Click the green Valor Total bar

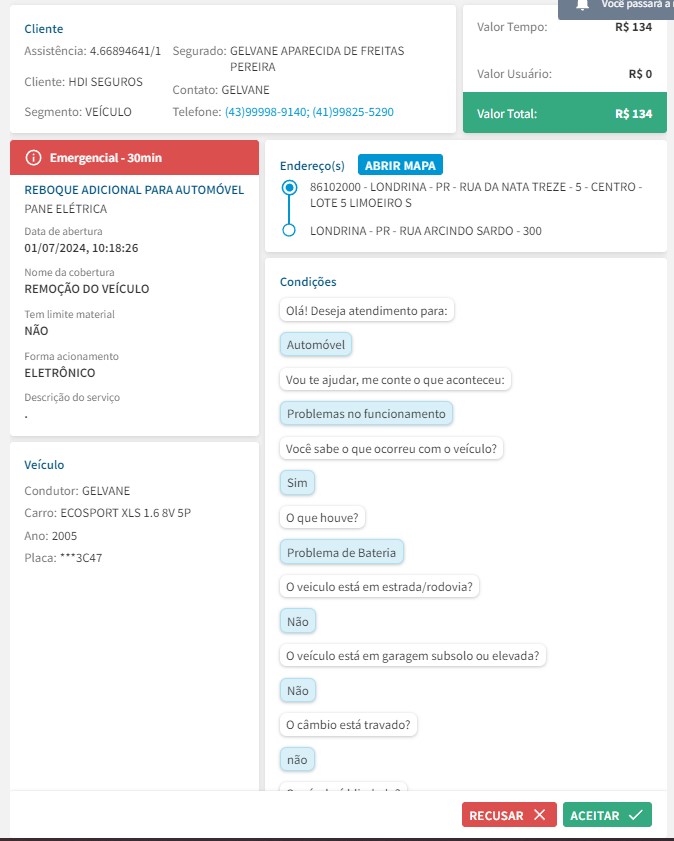point(564,114)
